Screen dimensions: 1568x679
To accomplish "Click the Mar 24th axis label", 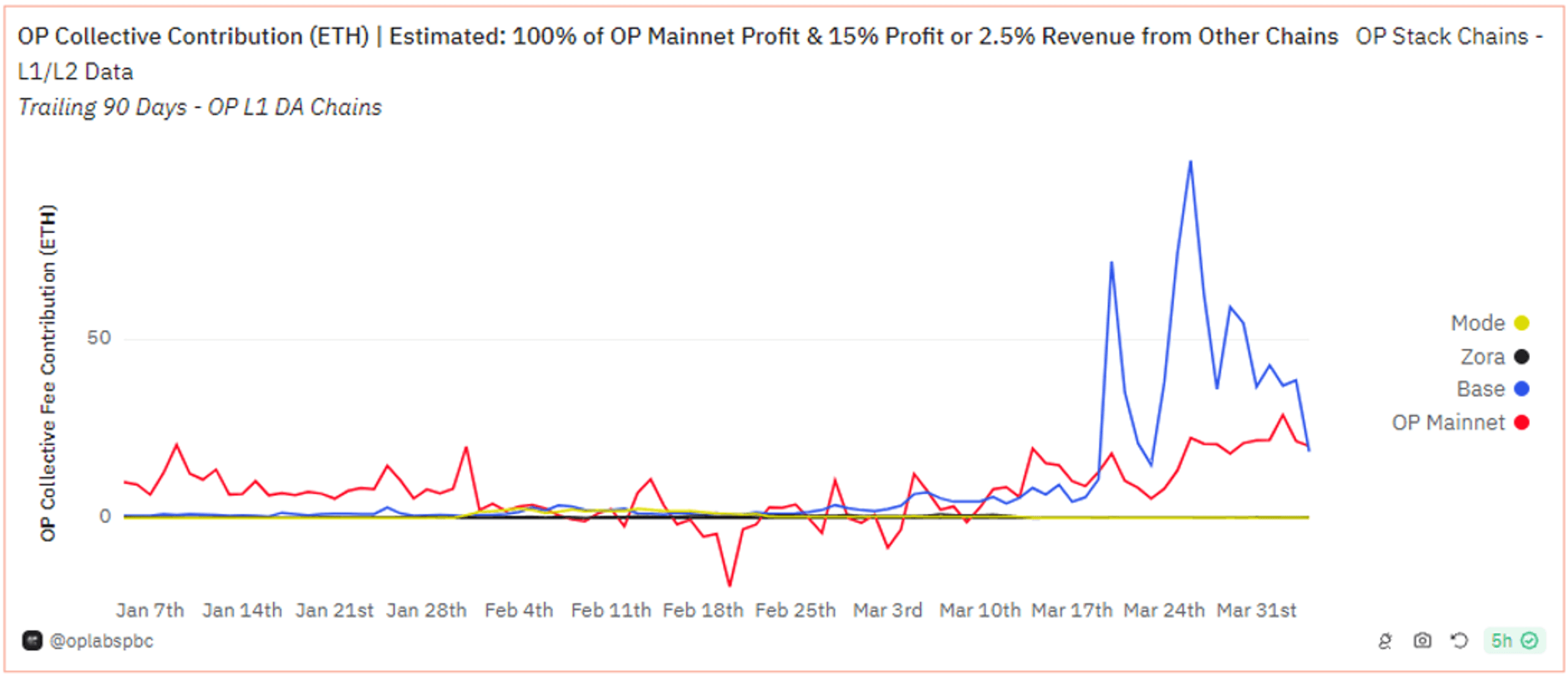I will [1164, 610].
